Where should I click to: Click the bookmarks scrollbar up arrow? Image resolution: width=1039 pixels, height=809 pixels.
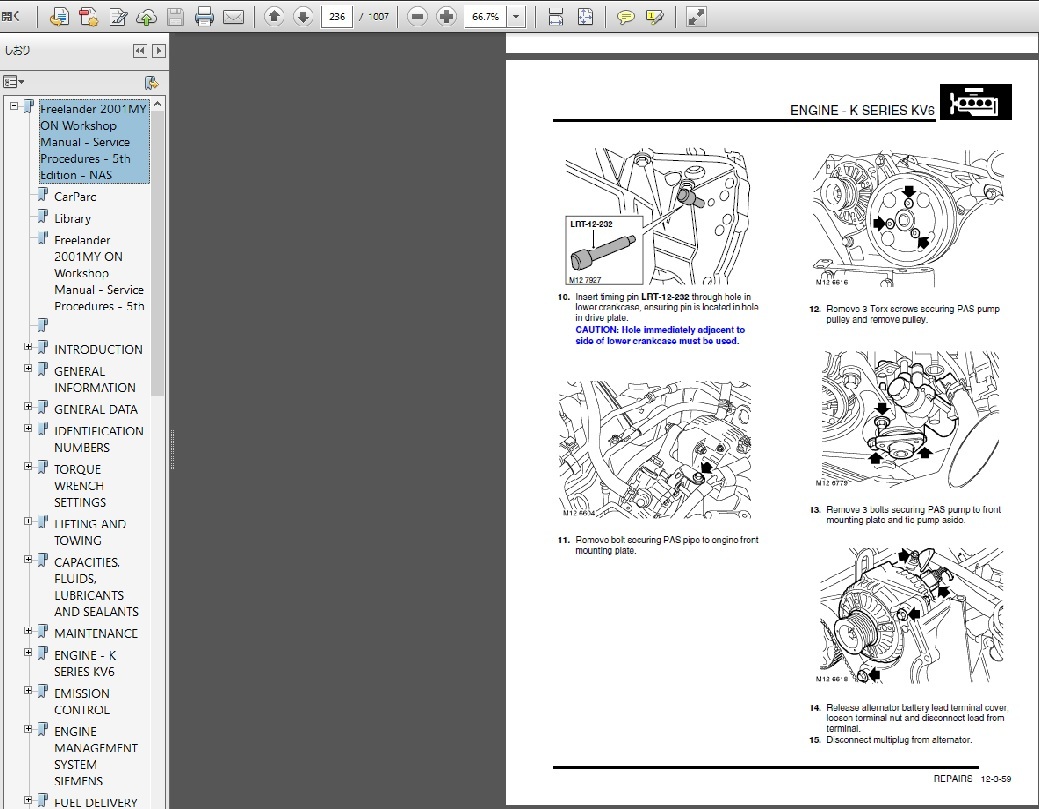(x=158, y=105)
